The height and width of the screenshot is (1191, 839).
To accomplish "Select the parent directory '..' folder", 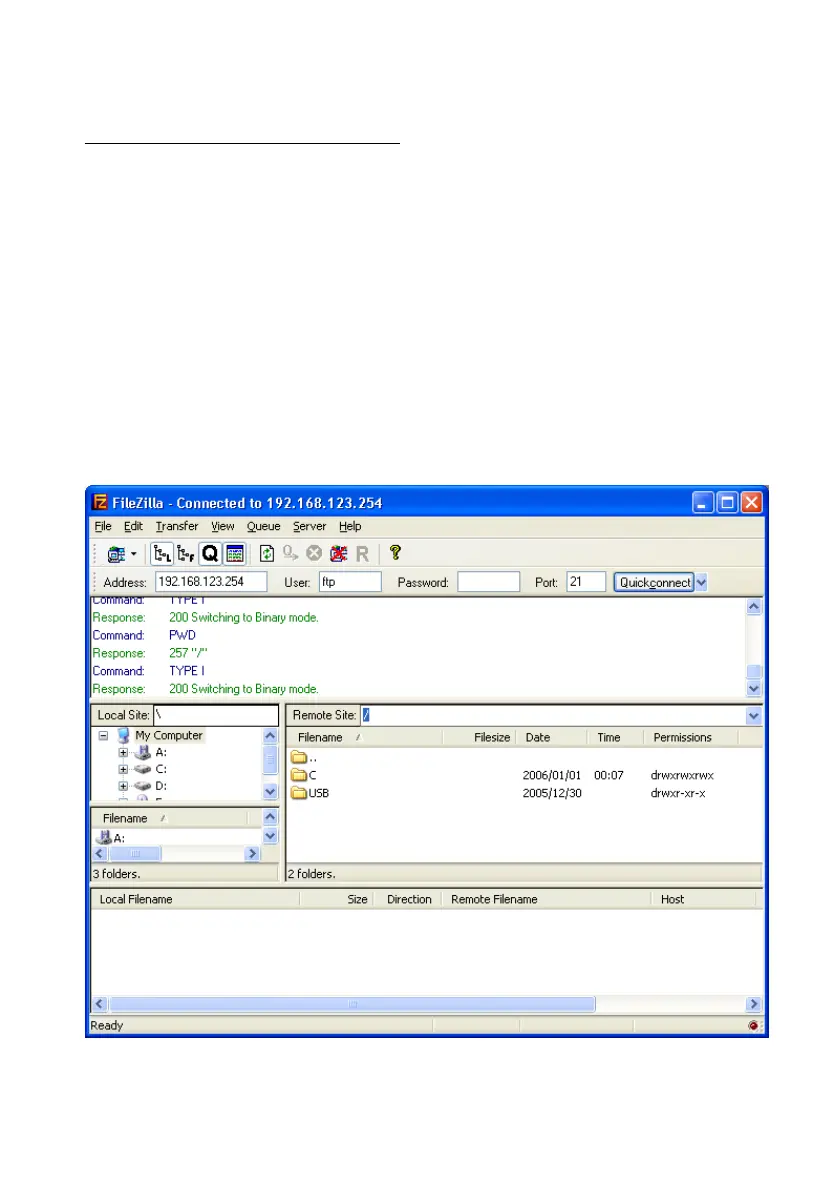I will click(x=304, y=757).
